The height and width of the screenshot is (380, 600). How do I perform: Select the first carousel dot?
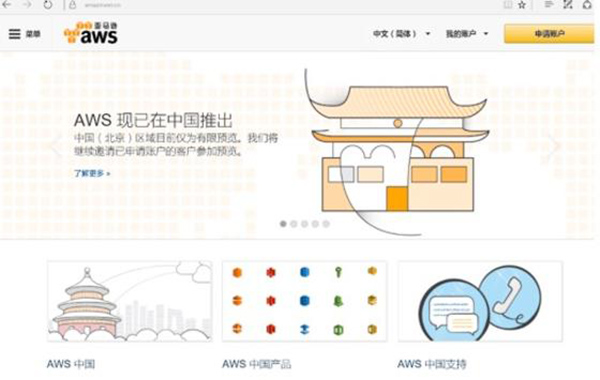tap(283, 224)
